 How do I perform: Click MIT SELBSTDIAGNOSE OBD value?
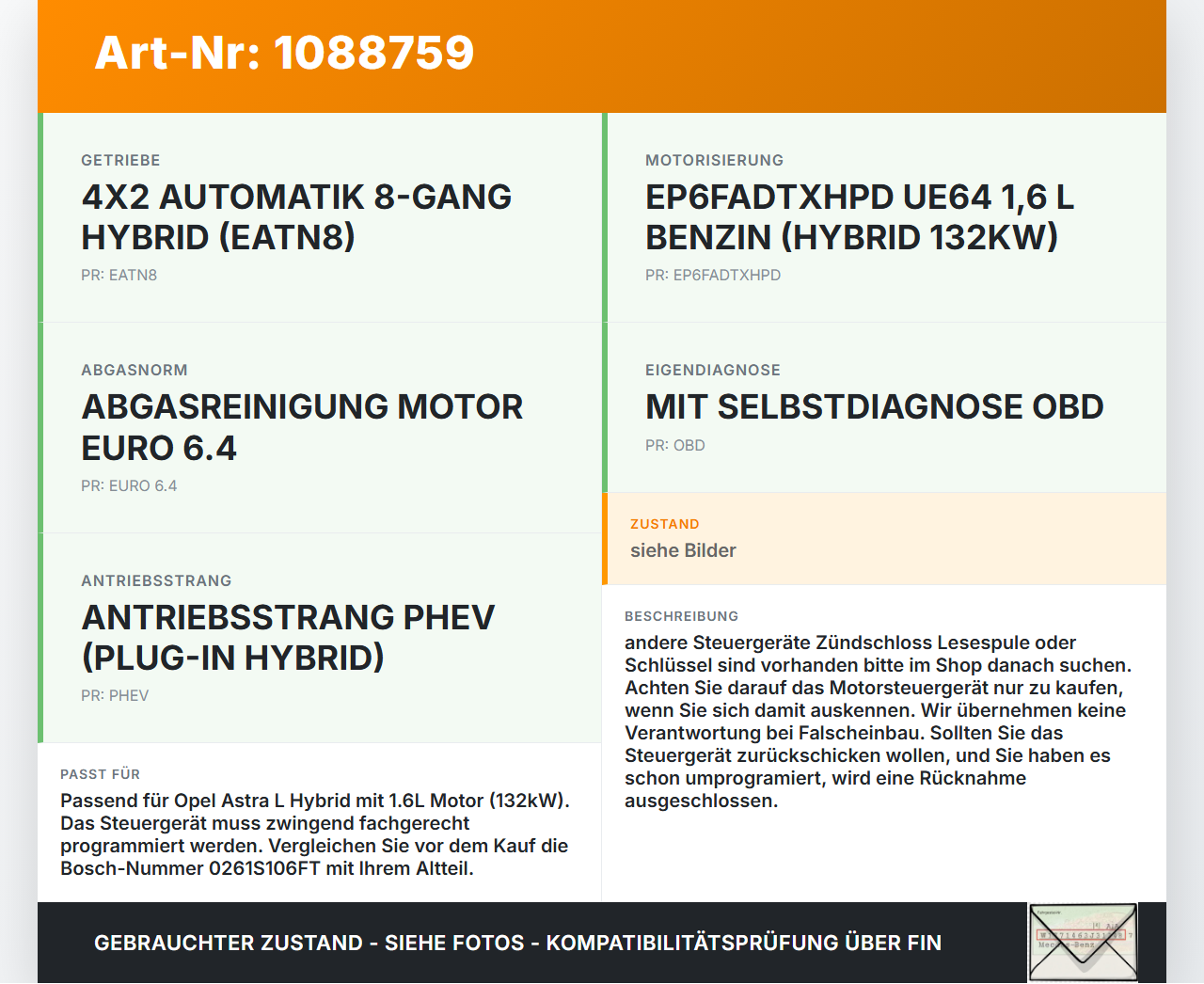tap(875, 407)
